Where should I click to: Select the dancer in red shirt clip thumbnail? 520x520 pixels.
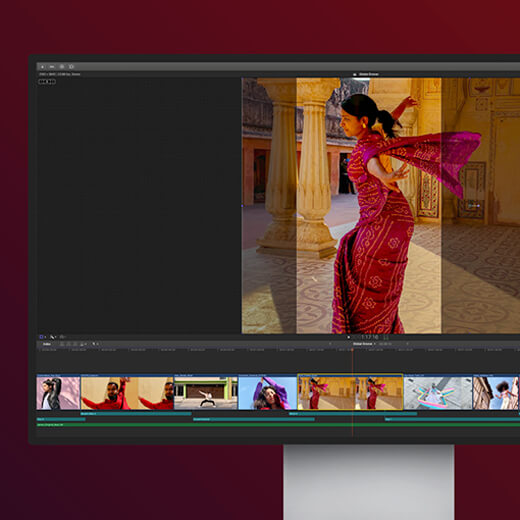point(127,393)
